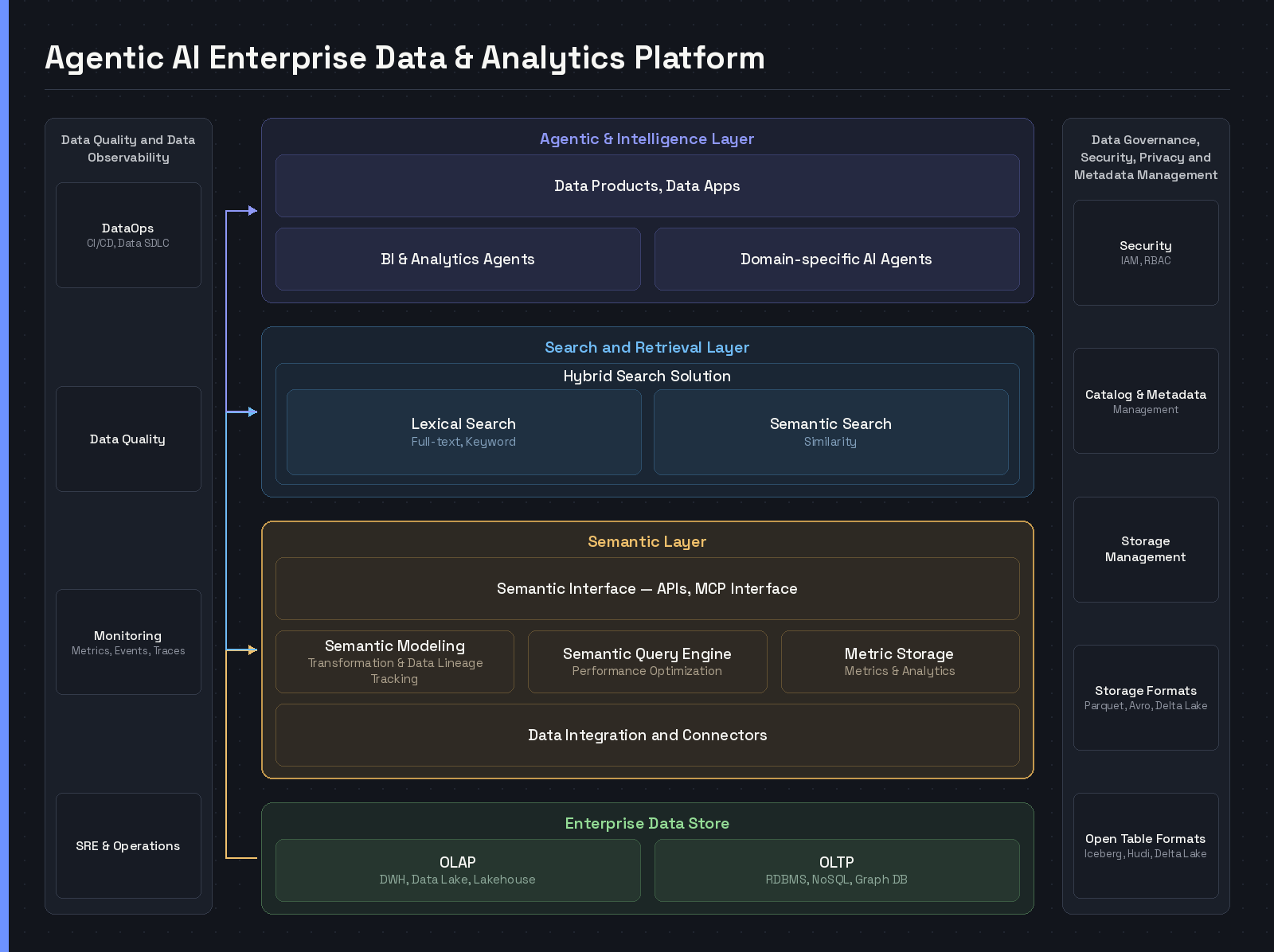Click the 'DWH, Data Lake, Lakehouse' text
Image resolution: width=1274 pixels, height=952 pixels.
[x=458, y=880]
